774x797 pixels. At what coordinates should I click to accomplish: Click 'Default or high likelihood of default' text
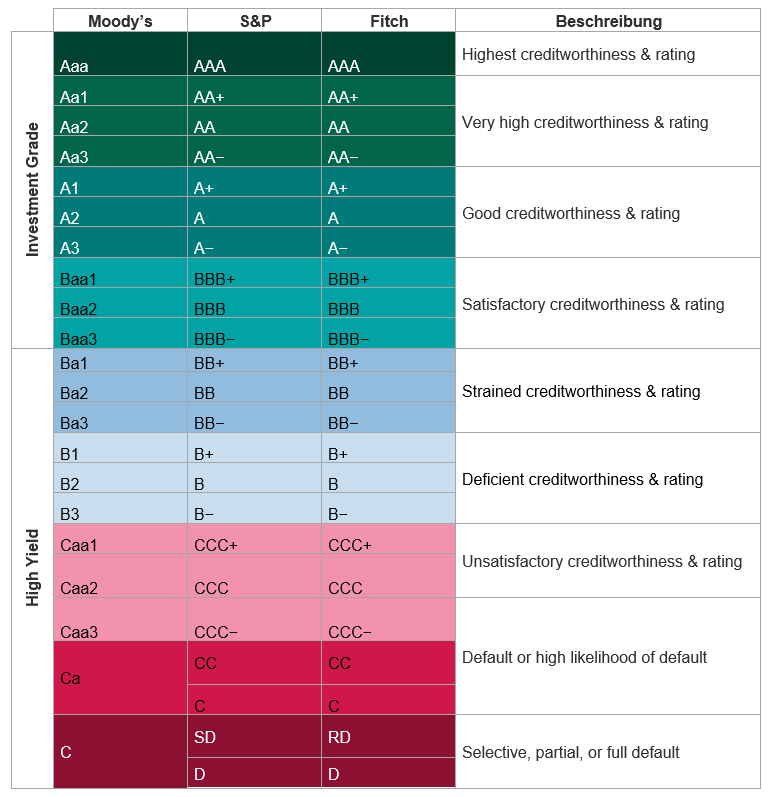pos(584,657)
